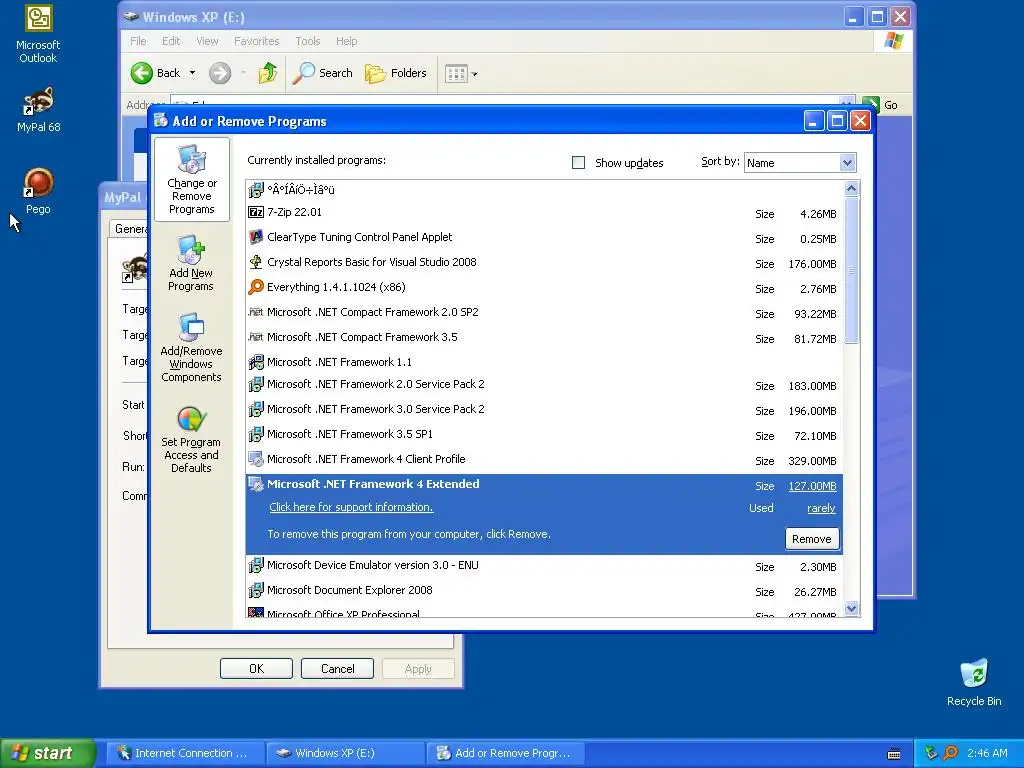Open the Start menu
Screen dimensions: 1024x768
point(48,753)
